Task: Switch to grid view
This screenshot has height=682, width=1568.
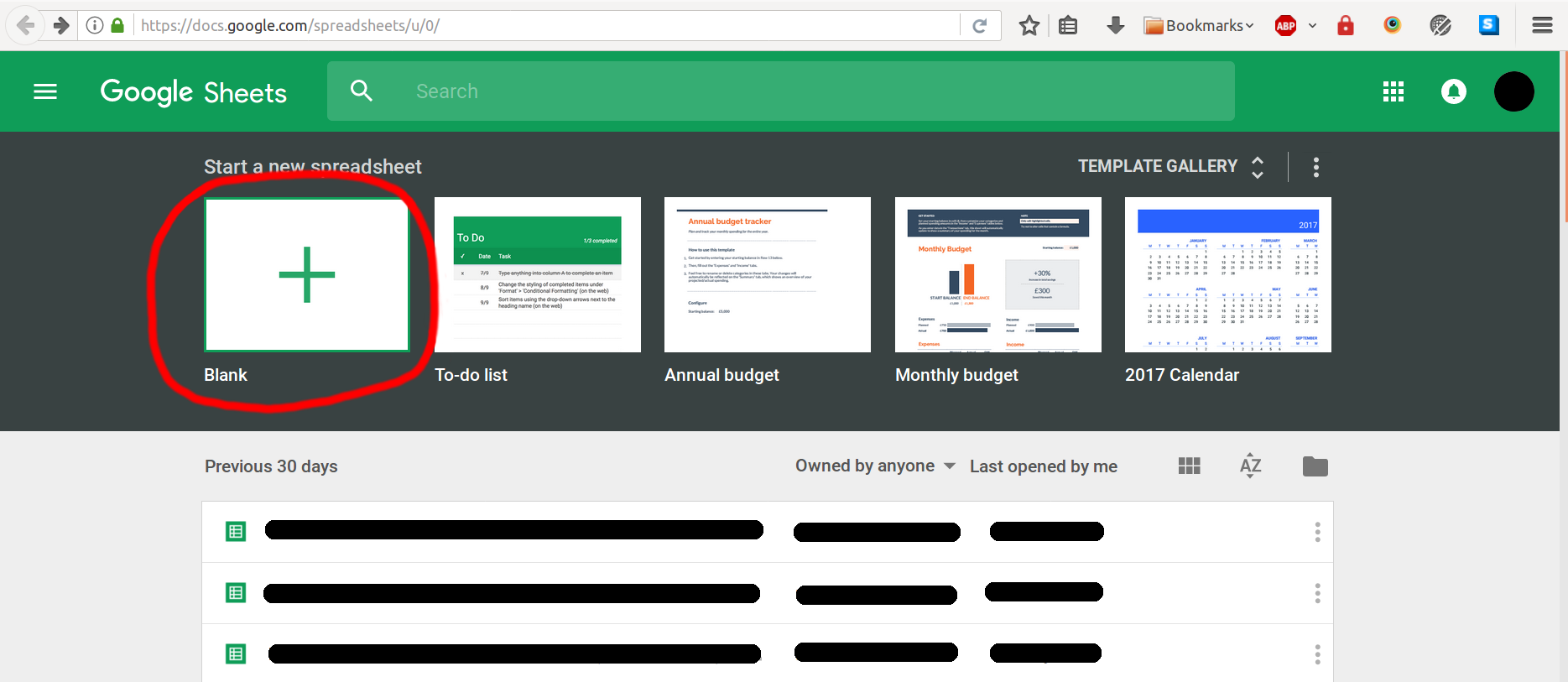Action: coord(1190,466)
